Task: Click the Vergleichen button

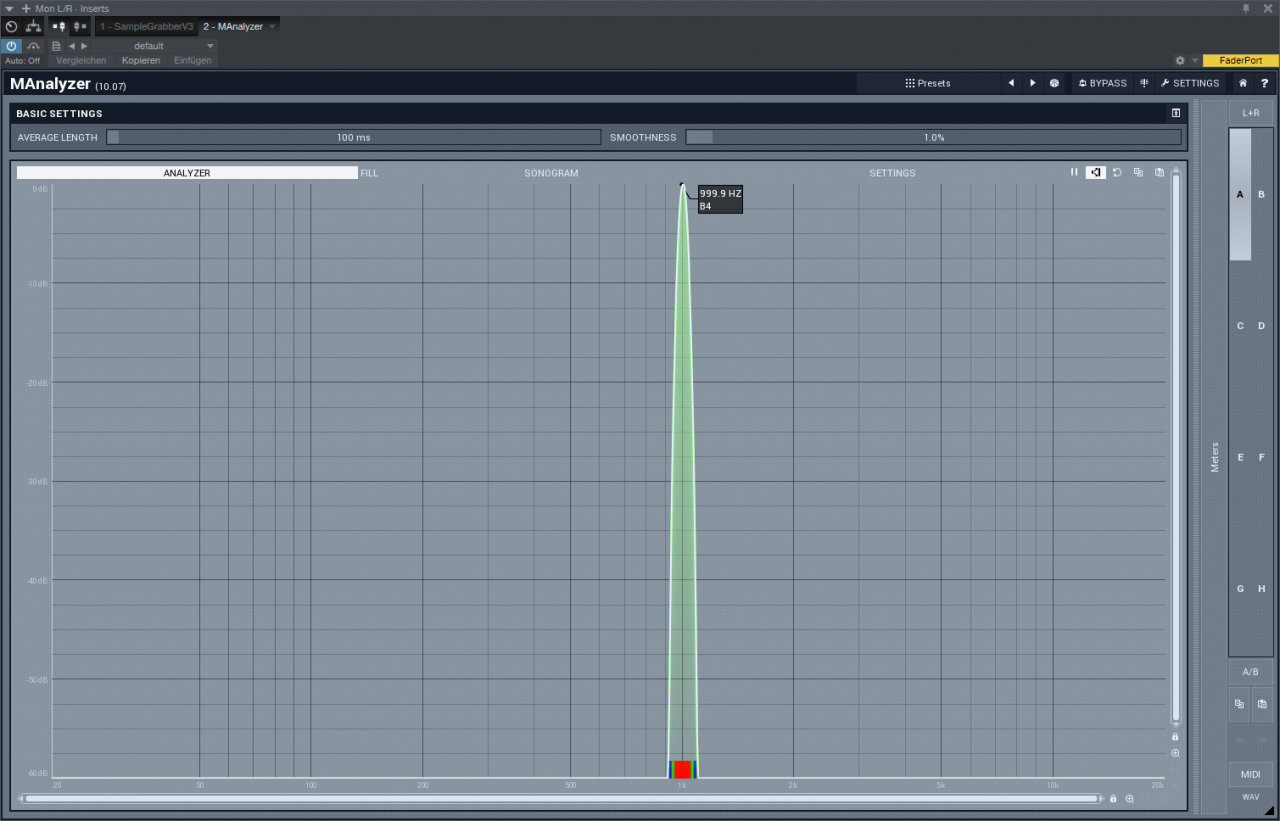Action: (81, 60)
